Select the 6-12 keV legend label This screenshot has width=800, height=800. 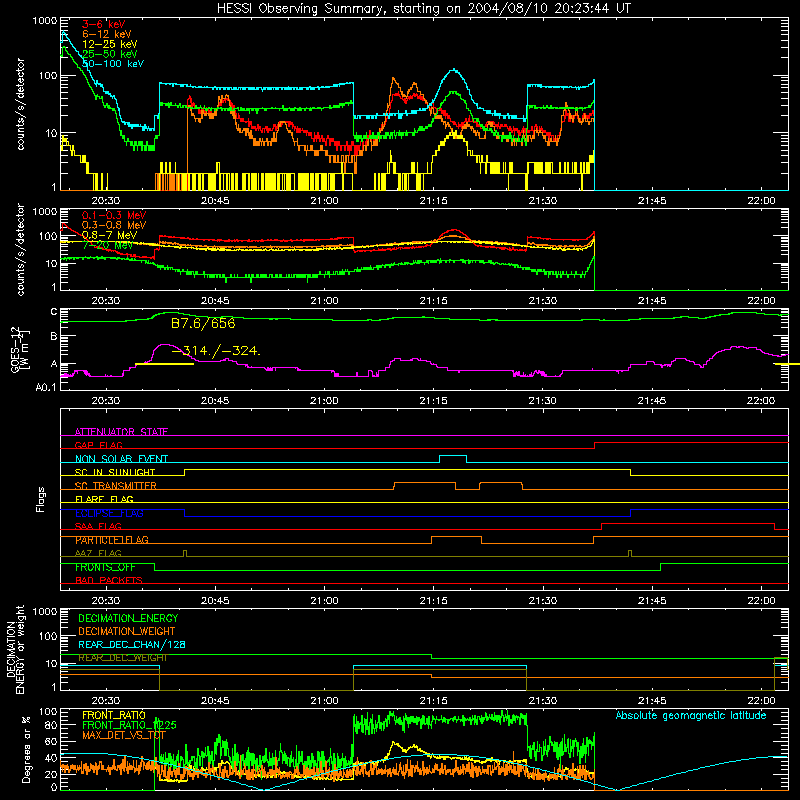point(106,34)
